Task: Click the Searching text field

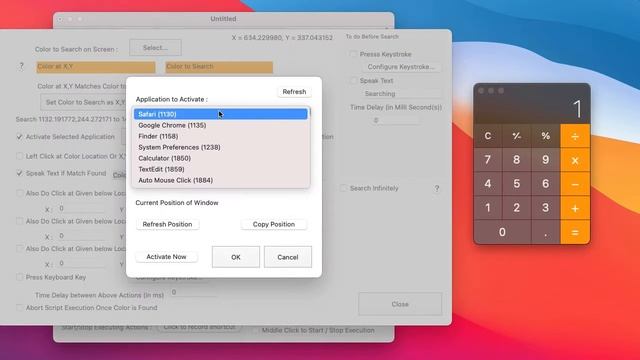Action: click(402, 94)
